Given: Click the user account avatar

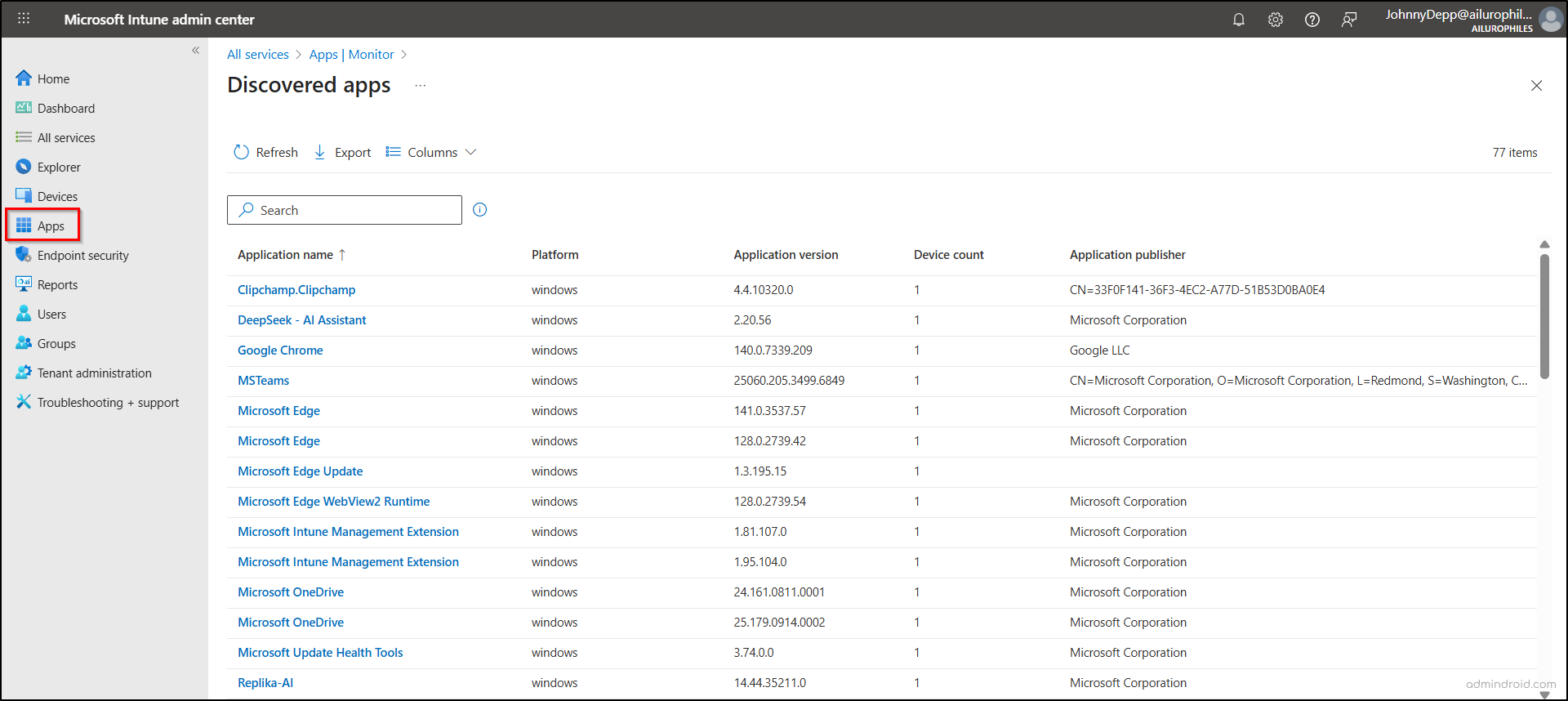Looking at the screenshot, I should 1550,20.
